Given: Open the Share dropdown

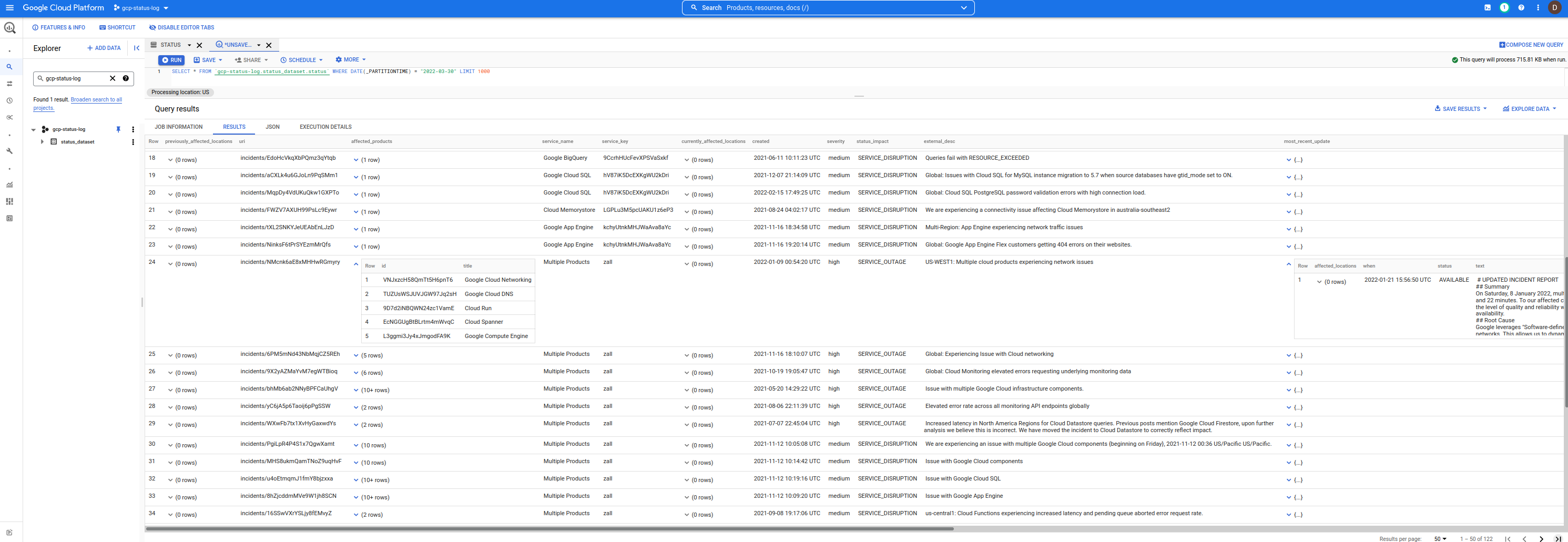Looking at the screenshot, I should (251, 60).
